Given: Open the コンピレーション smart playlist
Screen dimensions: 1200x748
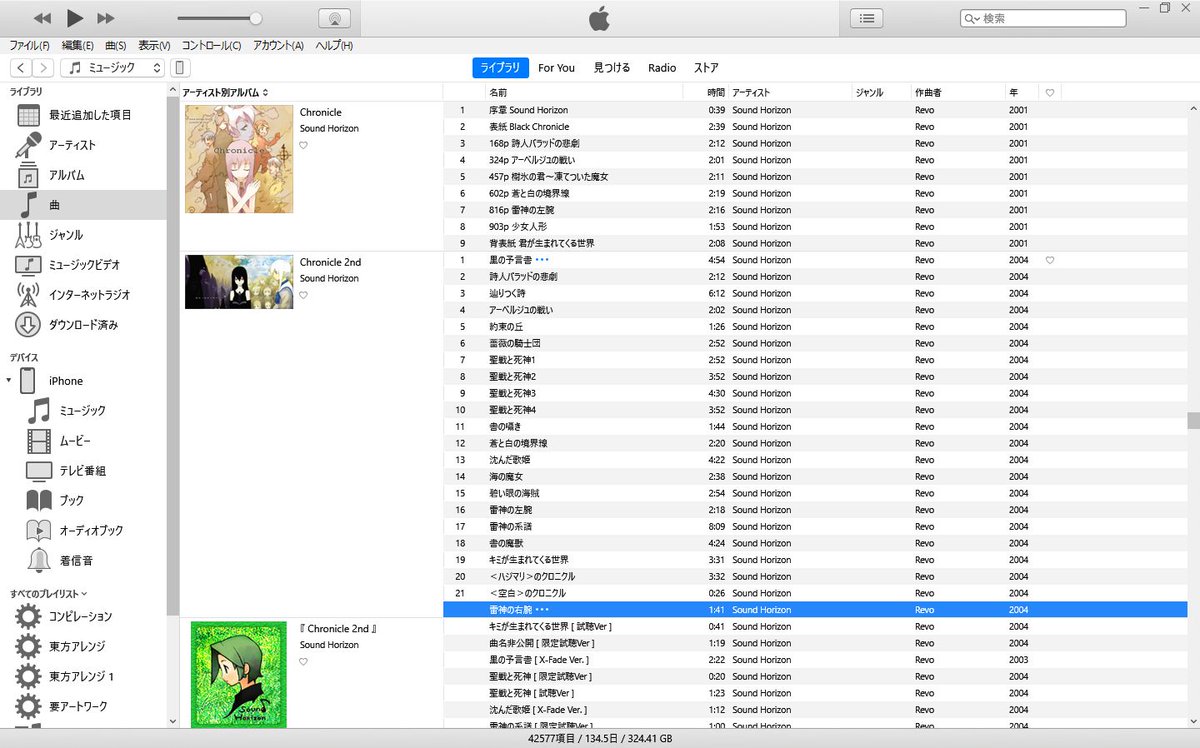Looking at the screenshot, I should [x=81, y=616].
